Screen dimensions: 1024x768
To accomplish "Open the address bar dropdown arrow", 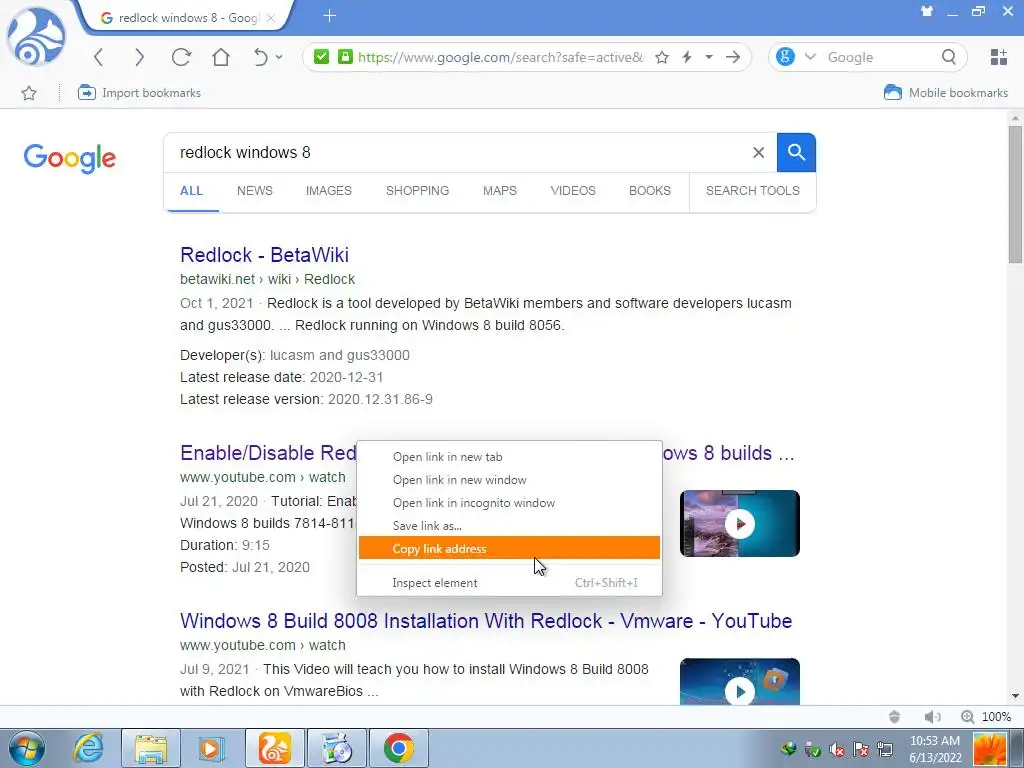I will (x=709, y=57).
